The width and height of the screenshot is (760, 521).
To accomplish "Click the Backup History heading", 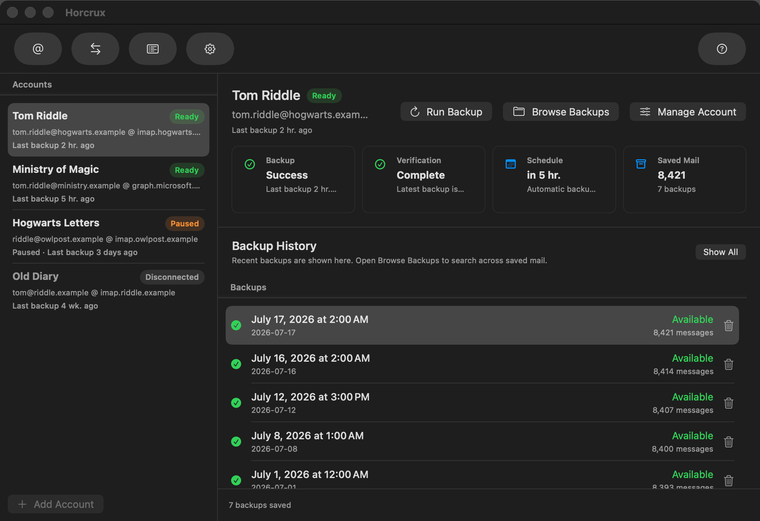I will pos(274,246).
